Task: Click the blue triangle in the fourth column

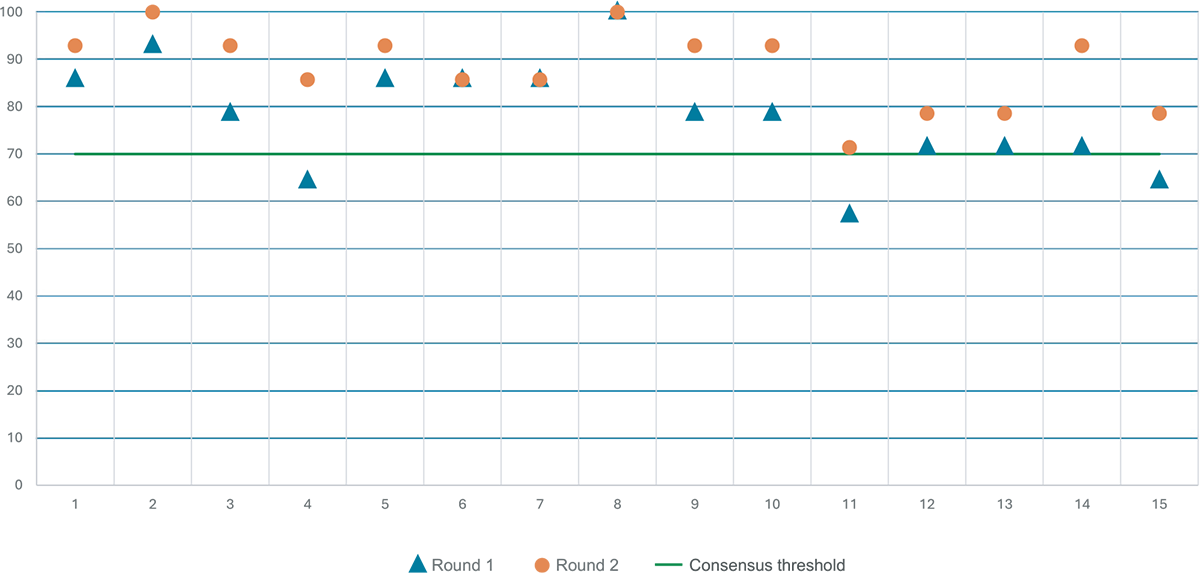Action: coord(307,180)
